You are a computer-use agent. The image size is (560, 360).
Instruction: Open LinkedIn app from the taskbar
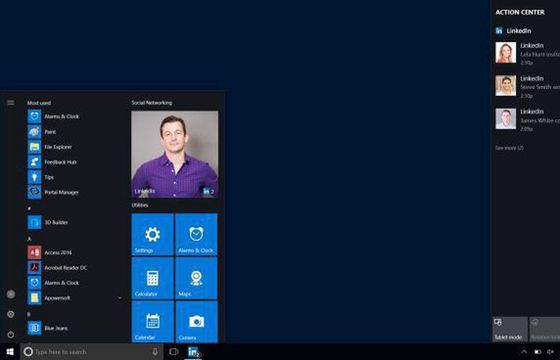click(x=193, y=352)
